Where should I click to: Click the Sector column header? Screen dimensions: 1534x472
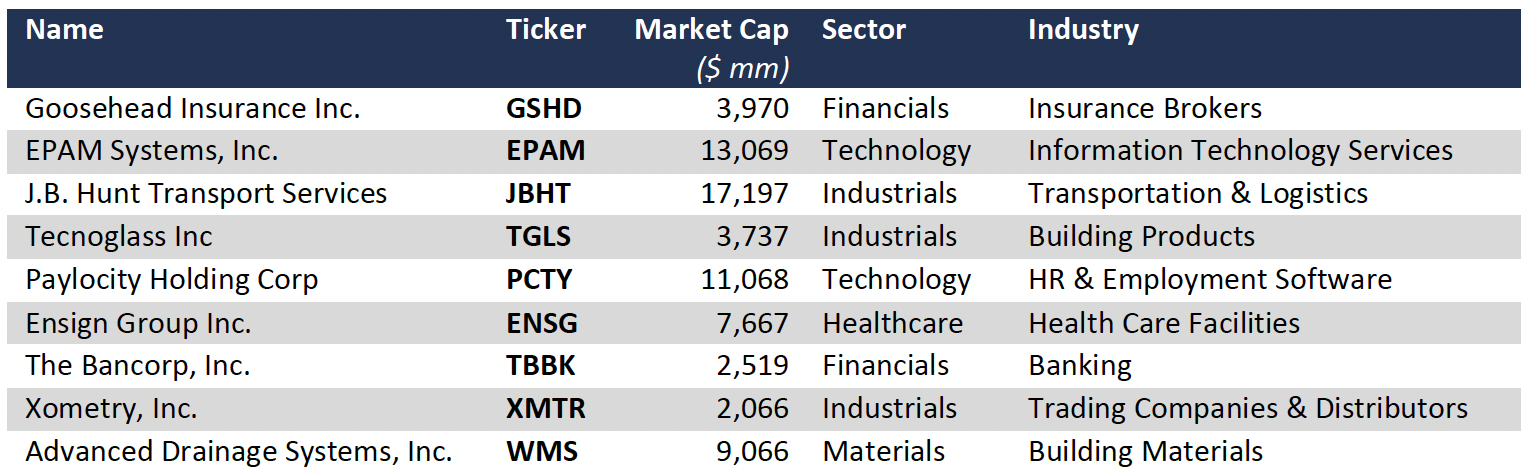point(863,30)
